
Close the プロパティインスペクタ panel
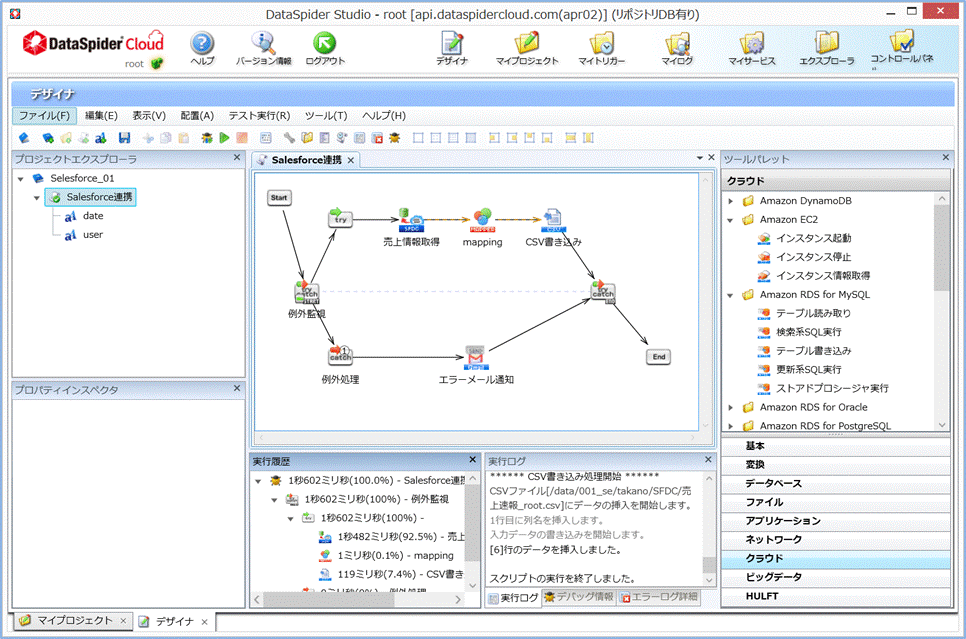click(237, 388)
